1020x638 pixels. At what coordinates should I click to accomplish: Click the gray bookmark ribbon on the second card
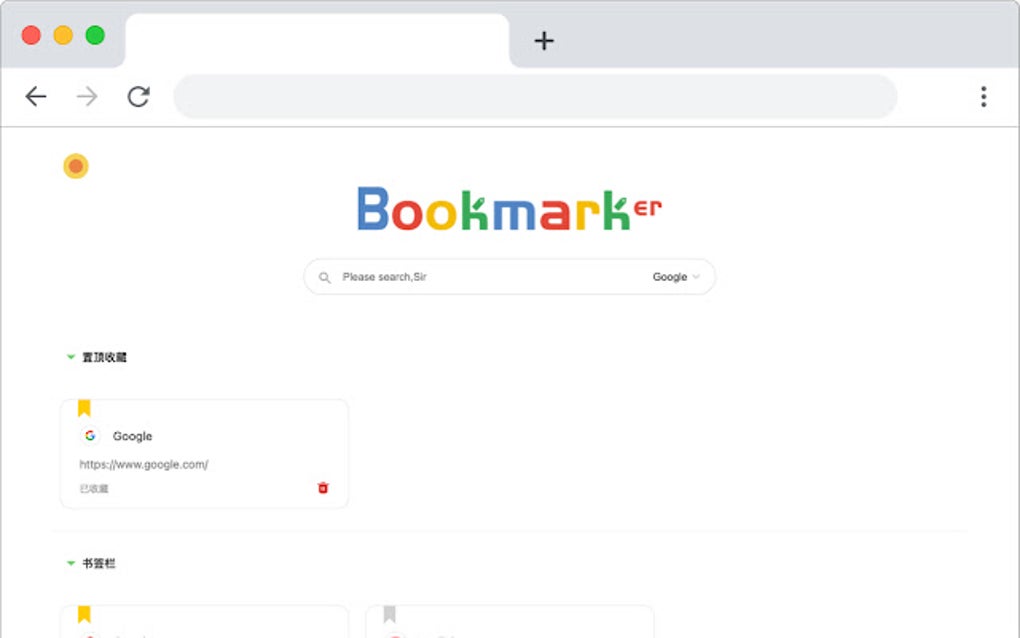(389, 614)
